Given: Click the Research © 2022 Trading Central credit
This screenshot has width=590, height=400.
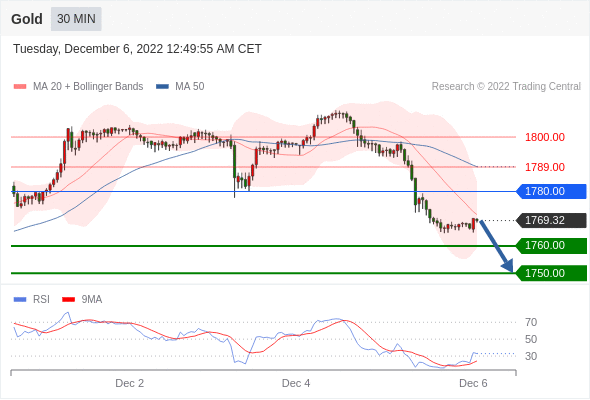Looking at the screenshot, I should (506, 87).
